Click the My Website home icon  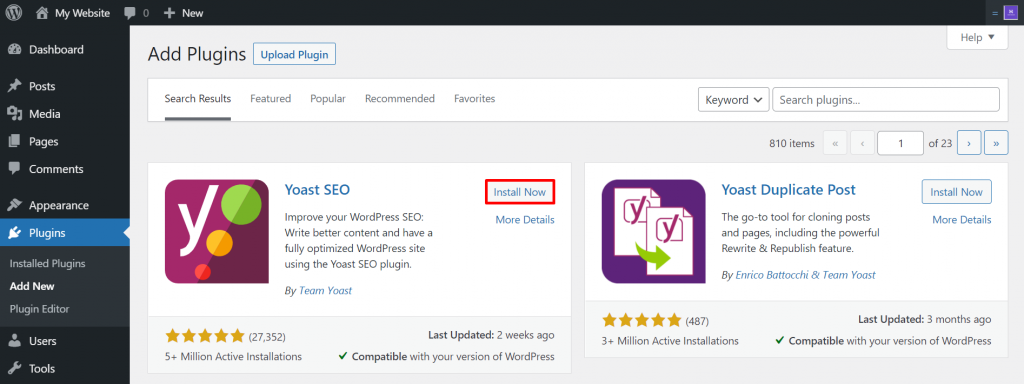click(42, 12)
